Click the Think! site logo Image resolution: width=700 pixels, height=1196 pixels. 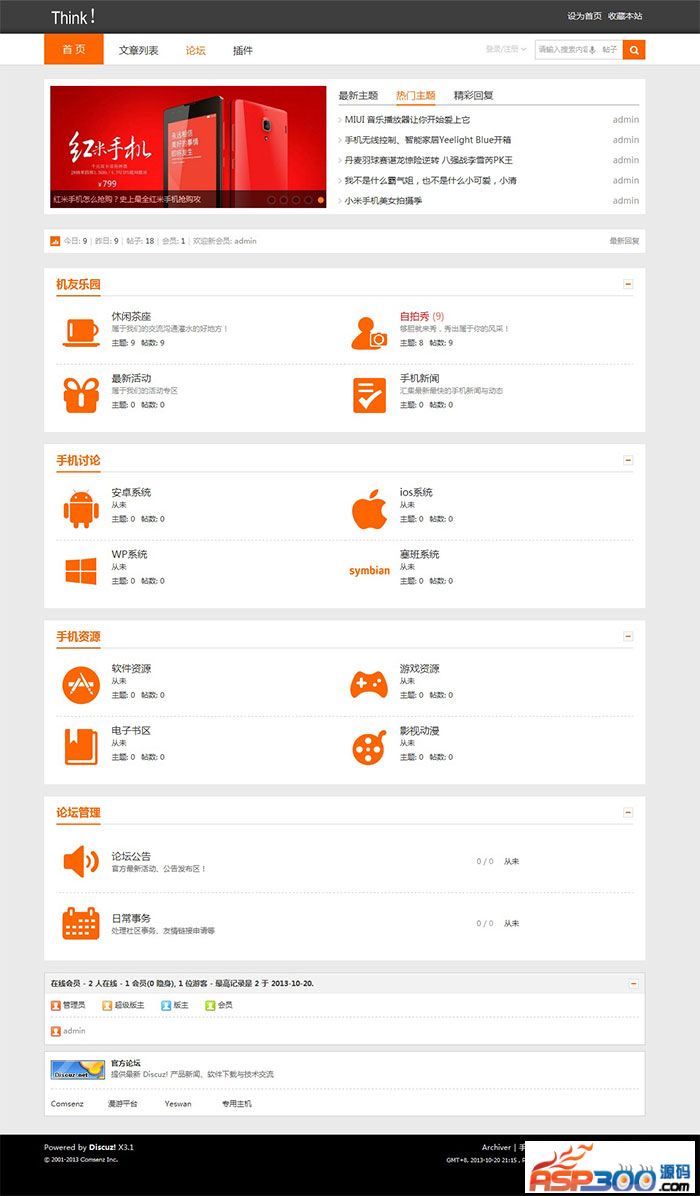73,17
